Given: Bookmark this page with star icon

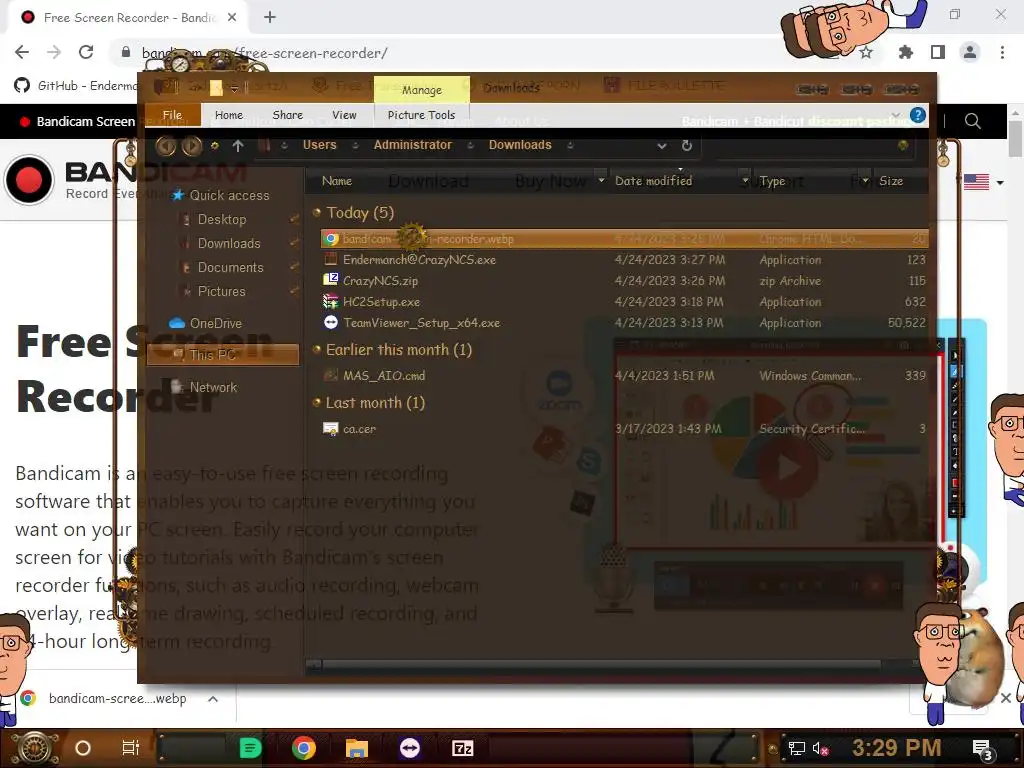Looking at the screenshot, I should click(x=866, y=53).
